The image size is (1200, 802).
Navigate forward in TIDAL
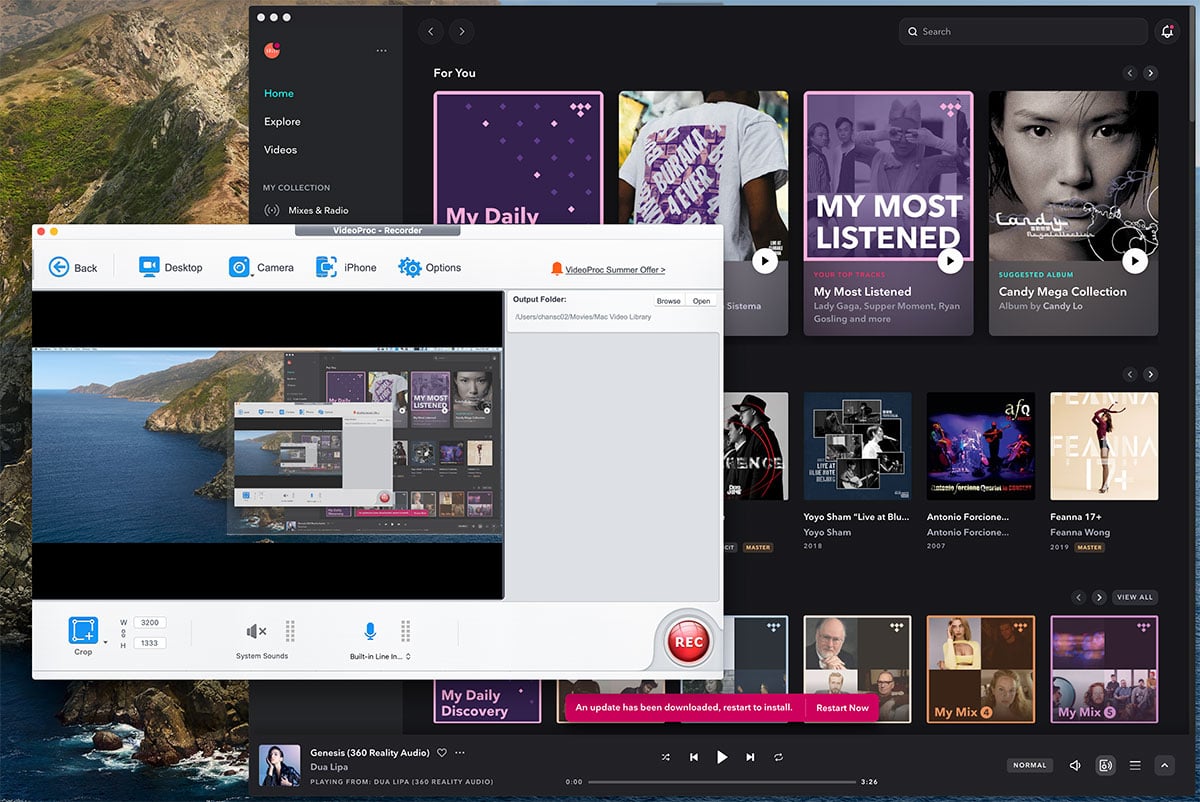click(x=461, y=31)
